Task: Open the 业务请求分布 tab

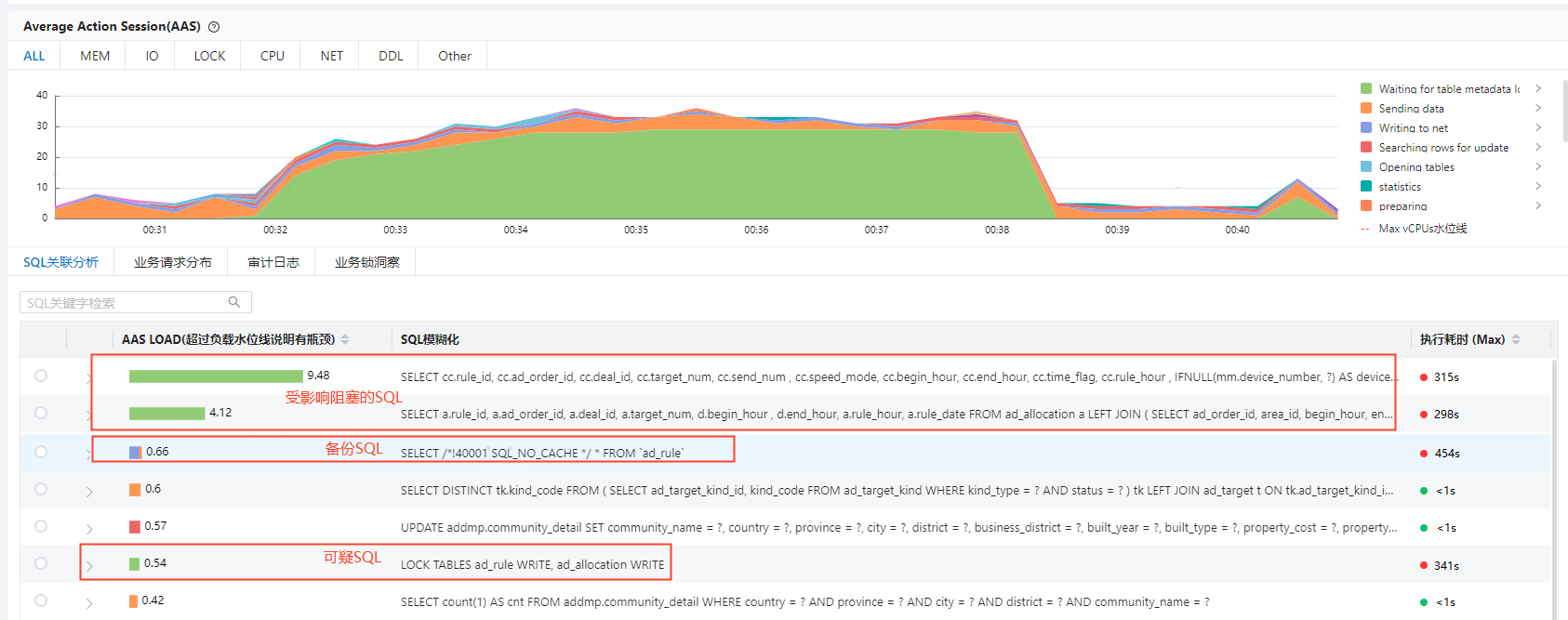Action: tap(173, 262)
